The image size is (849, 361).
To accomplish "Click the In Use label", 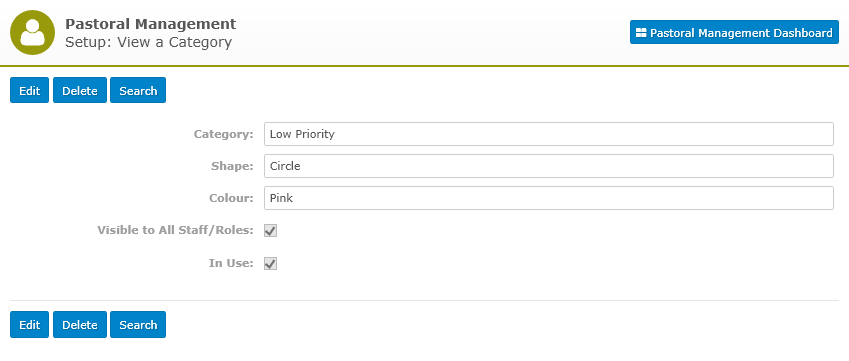I will (x=231, y=264).
